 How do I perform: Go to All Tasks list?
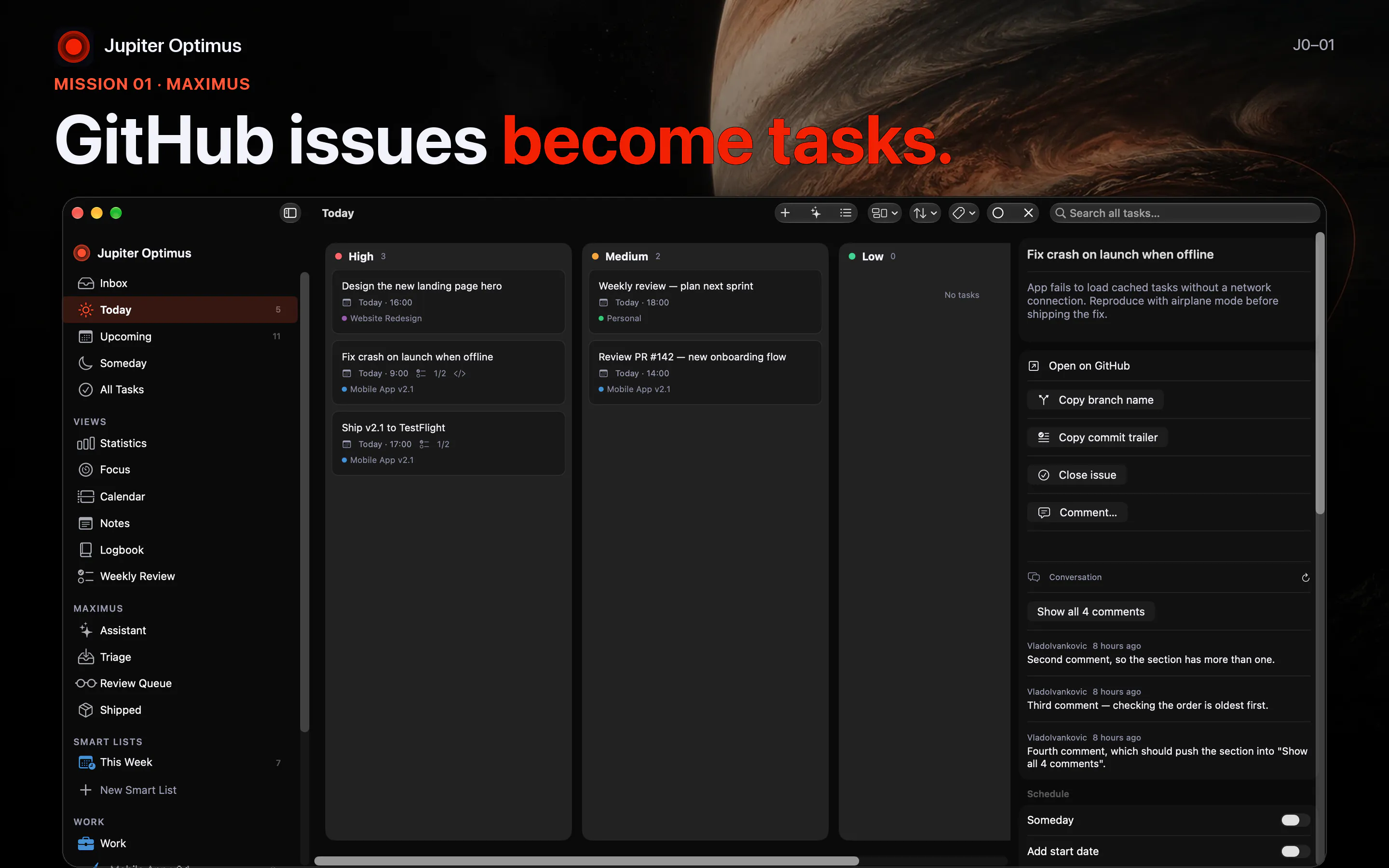[180, 390]
